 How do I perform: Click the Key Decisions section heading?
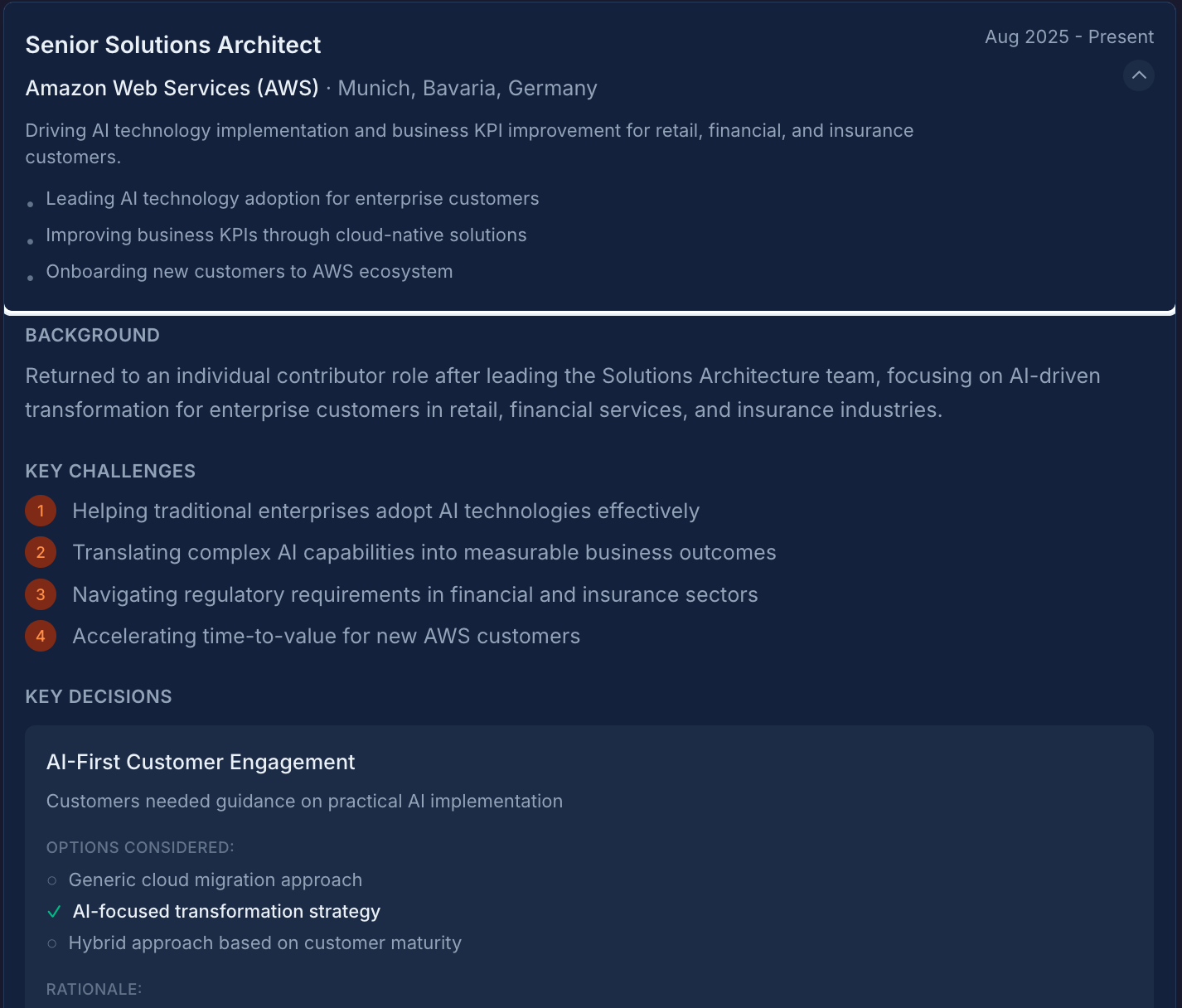pyautogui.click(x=99, y=696)
